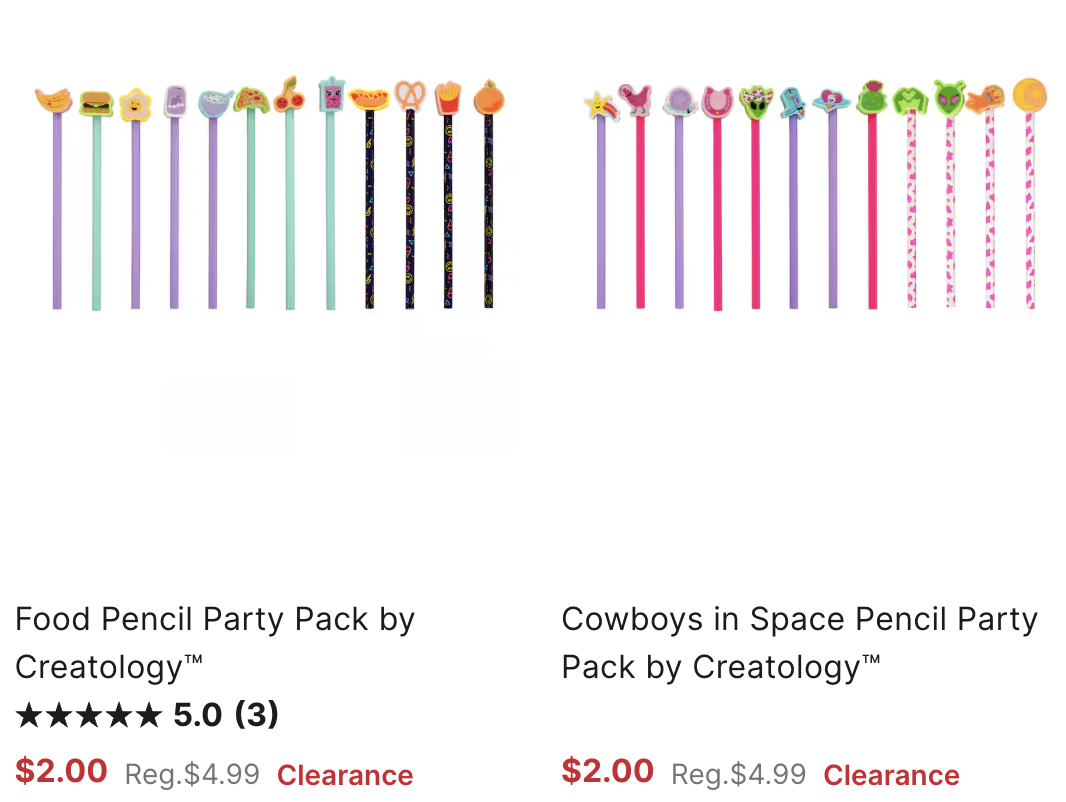
Task: Click the Clearance label for Cowboys in Space pack
Action: point(891,775)
